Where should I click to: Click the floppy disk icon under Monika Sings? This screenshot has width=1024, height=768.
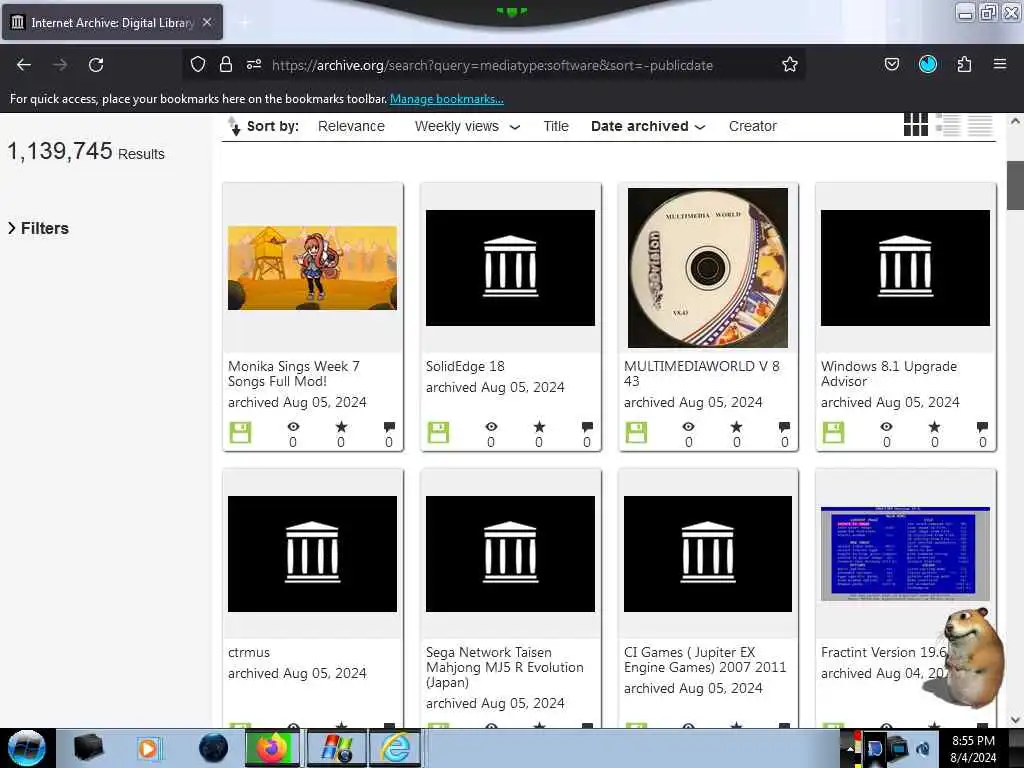[240, 432]
